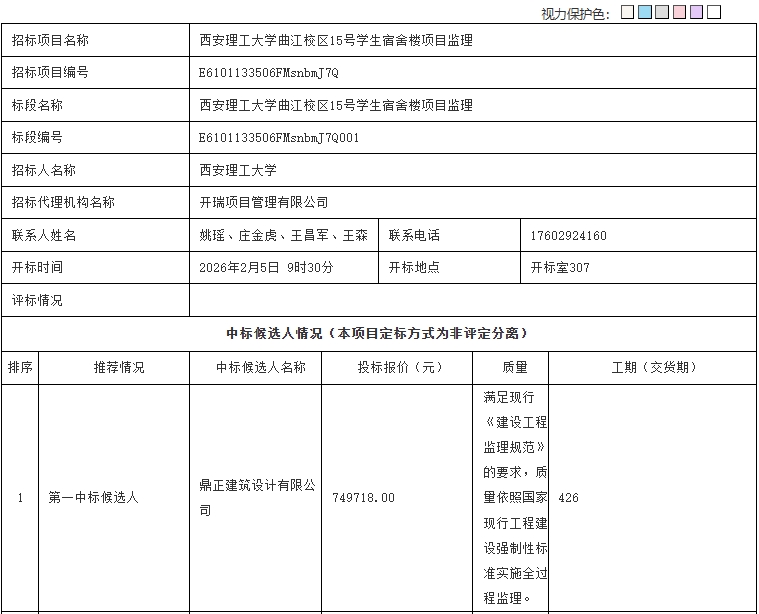
Task: Click the 中标候选人情况 section header
Action: [x=378, y=333]
